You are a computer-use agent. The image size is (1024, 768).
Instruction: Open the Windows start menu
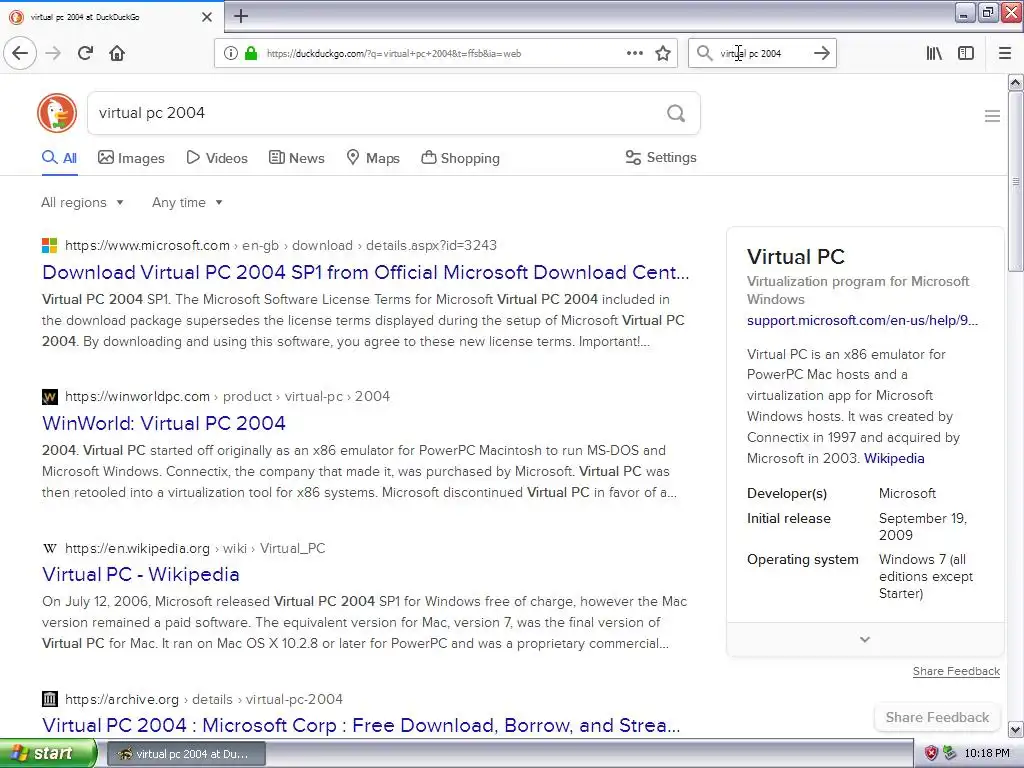pos(48,753)
